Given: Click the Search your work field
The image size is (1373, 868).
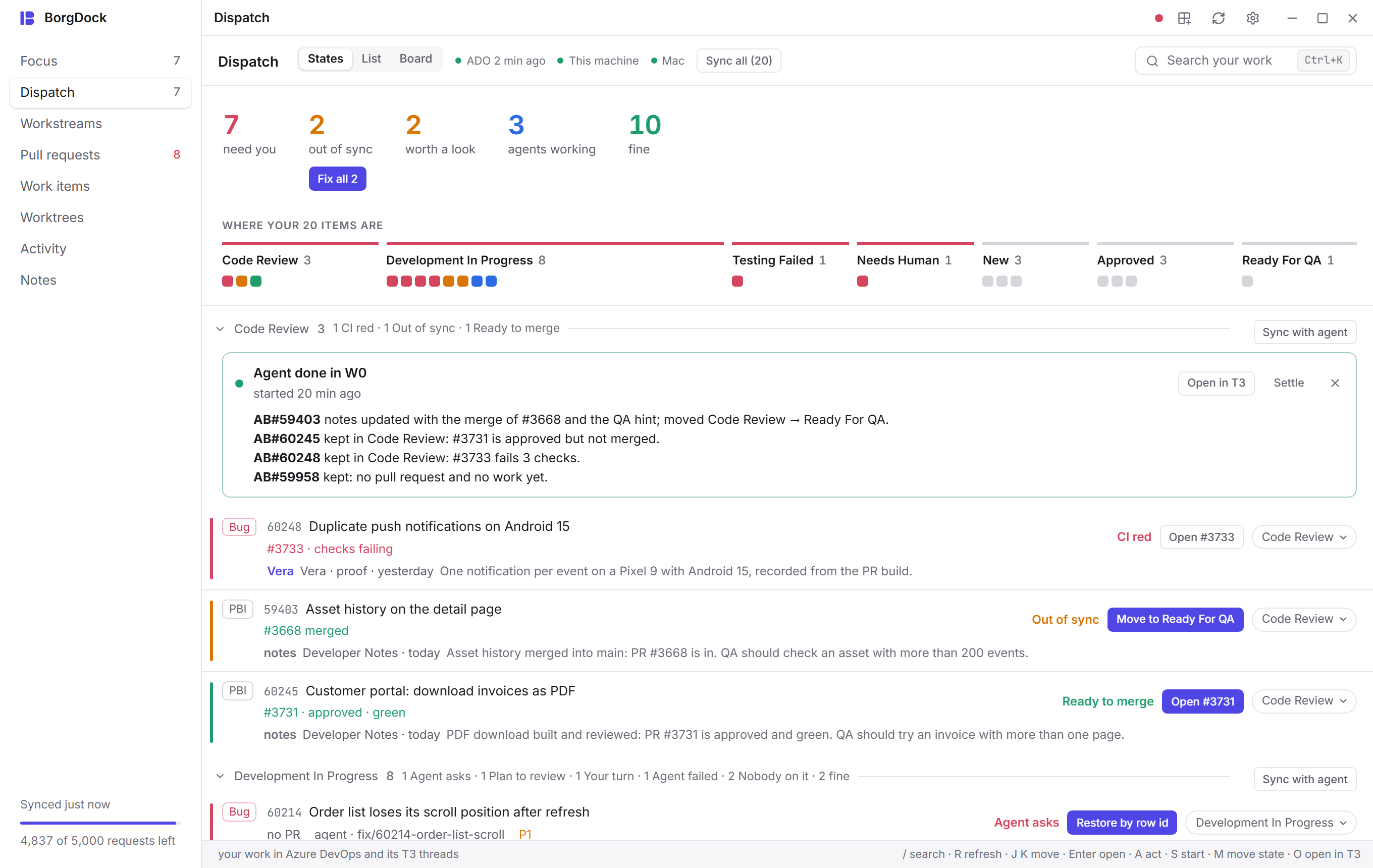Looking at the screenshot, I should click(x=1245, y=61).
